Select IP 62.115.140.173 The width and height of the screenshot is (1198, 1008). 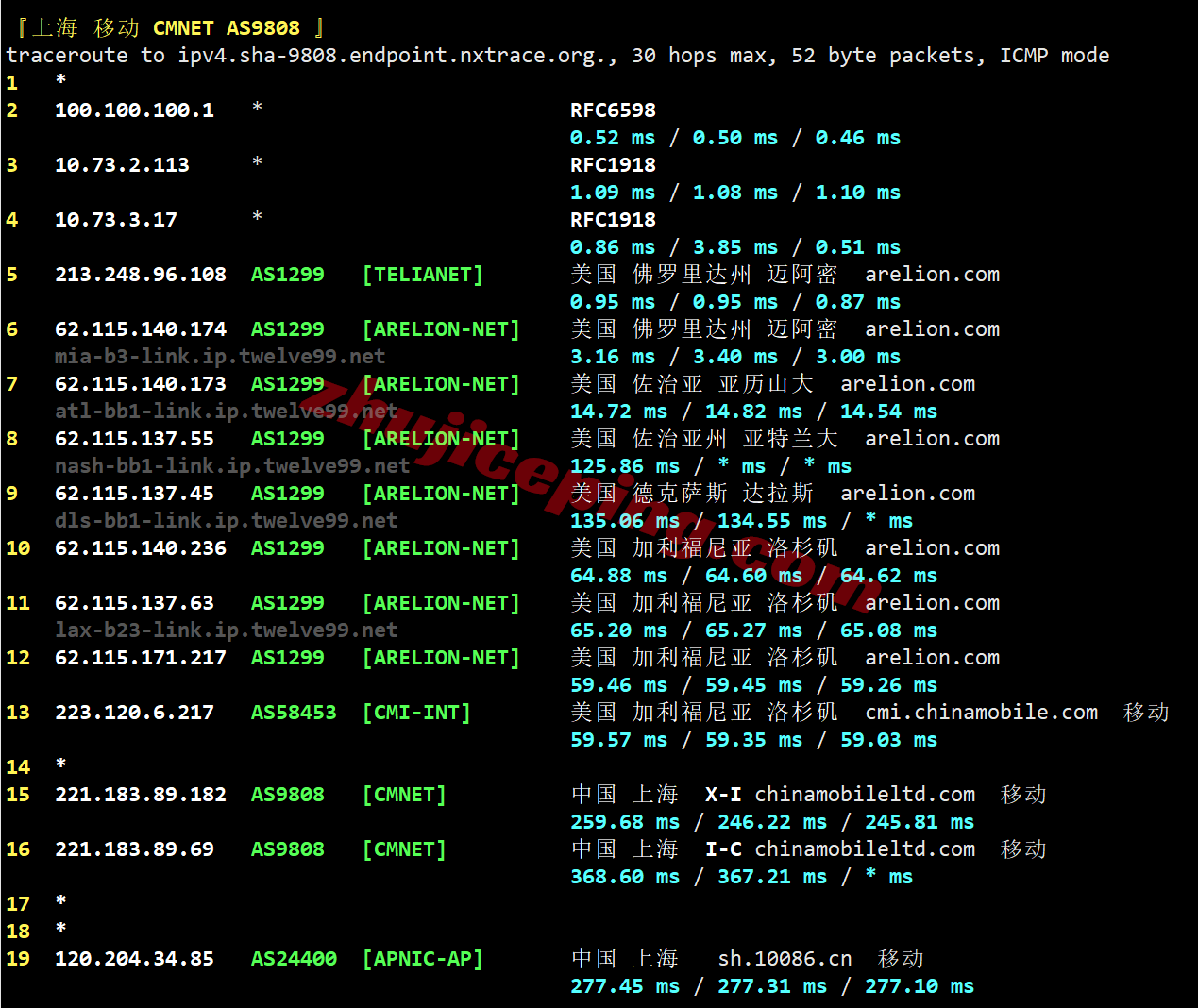(141, 384)
